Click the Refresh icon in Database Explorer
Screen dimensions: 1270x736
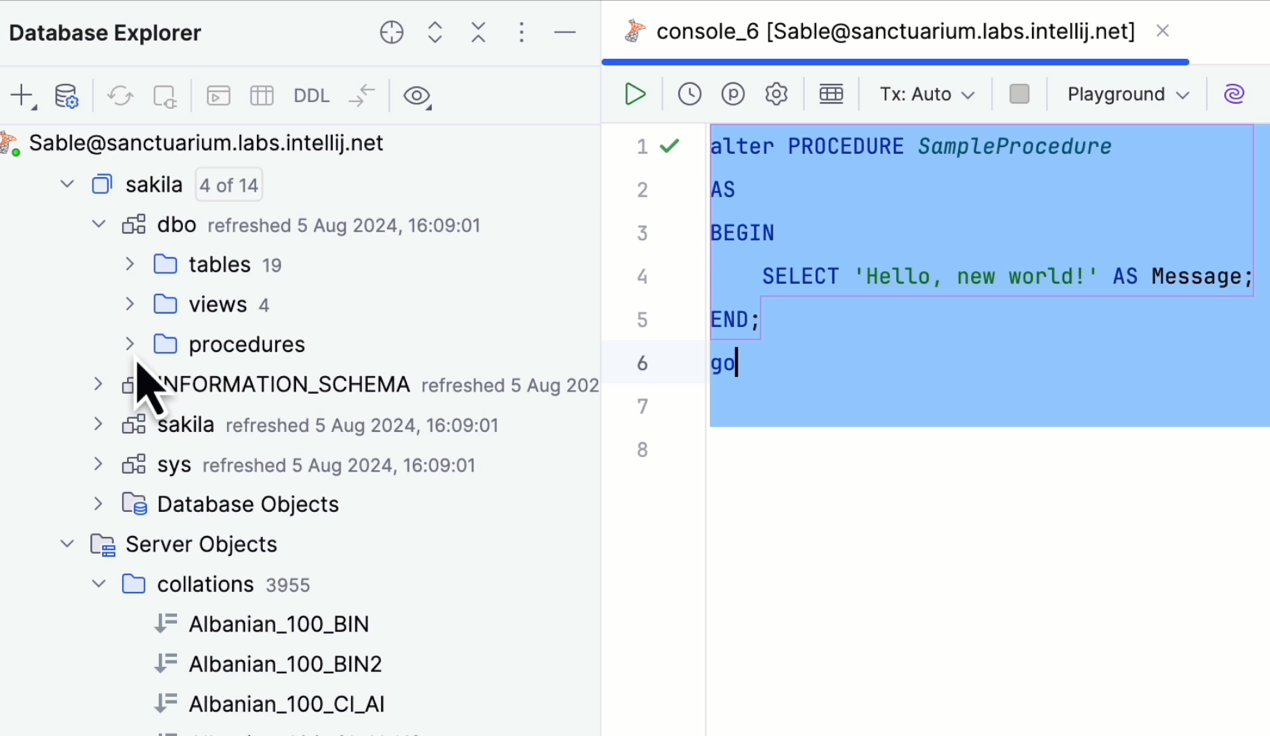(121, 96)
